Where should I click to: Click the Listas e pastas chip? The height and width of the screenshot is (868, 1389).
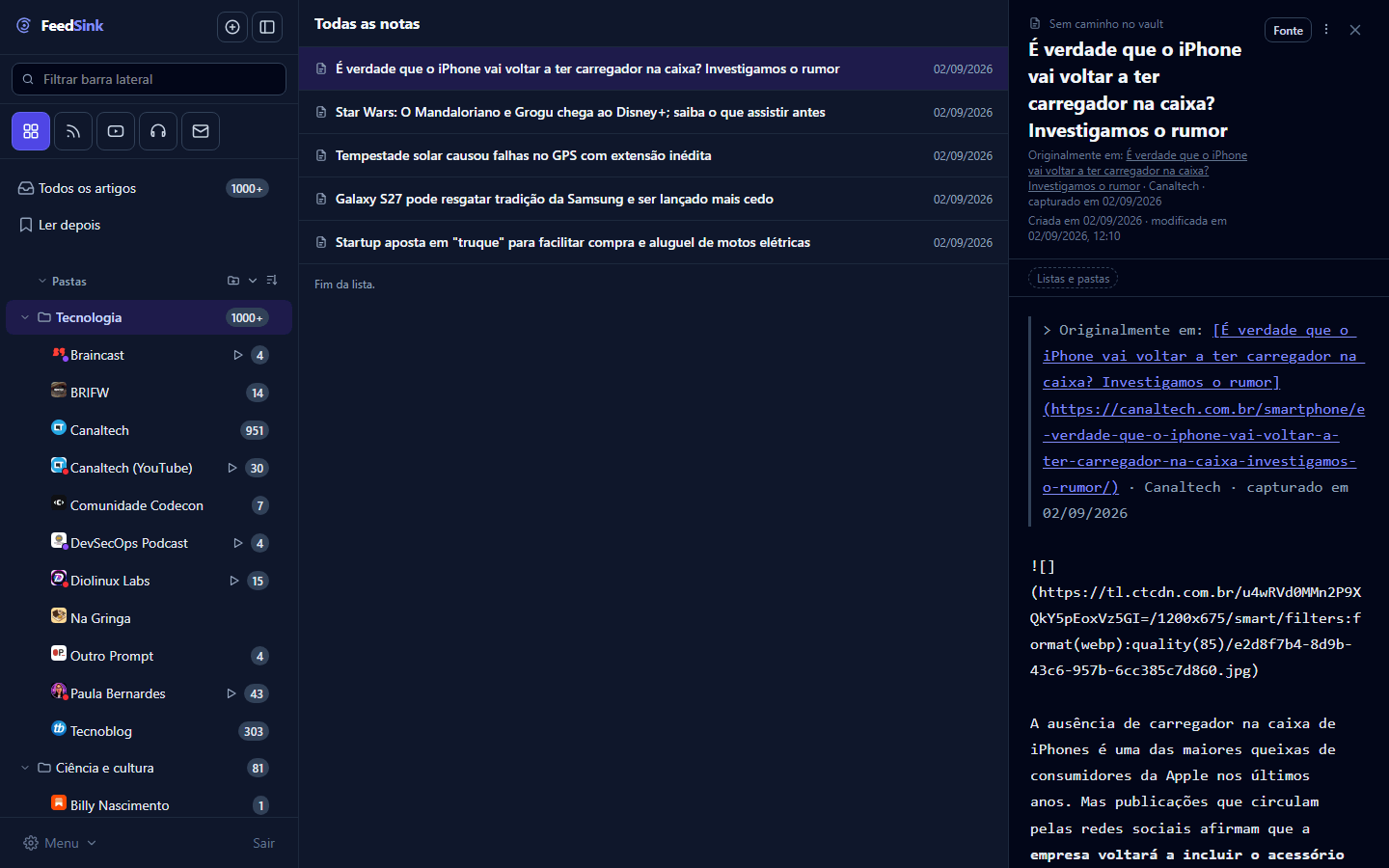1073,279
